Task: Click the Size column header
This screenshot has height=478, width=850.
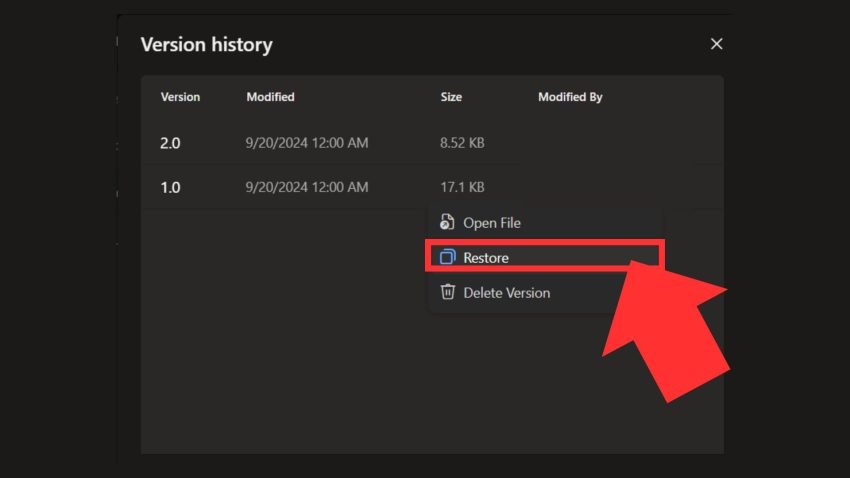Action: (x=451, y=97)
